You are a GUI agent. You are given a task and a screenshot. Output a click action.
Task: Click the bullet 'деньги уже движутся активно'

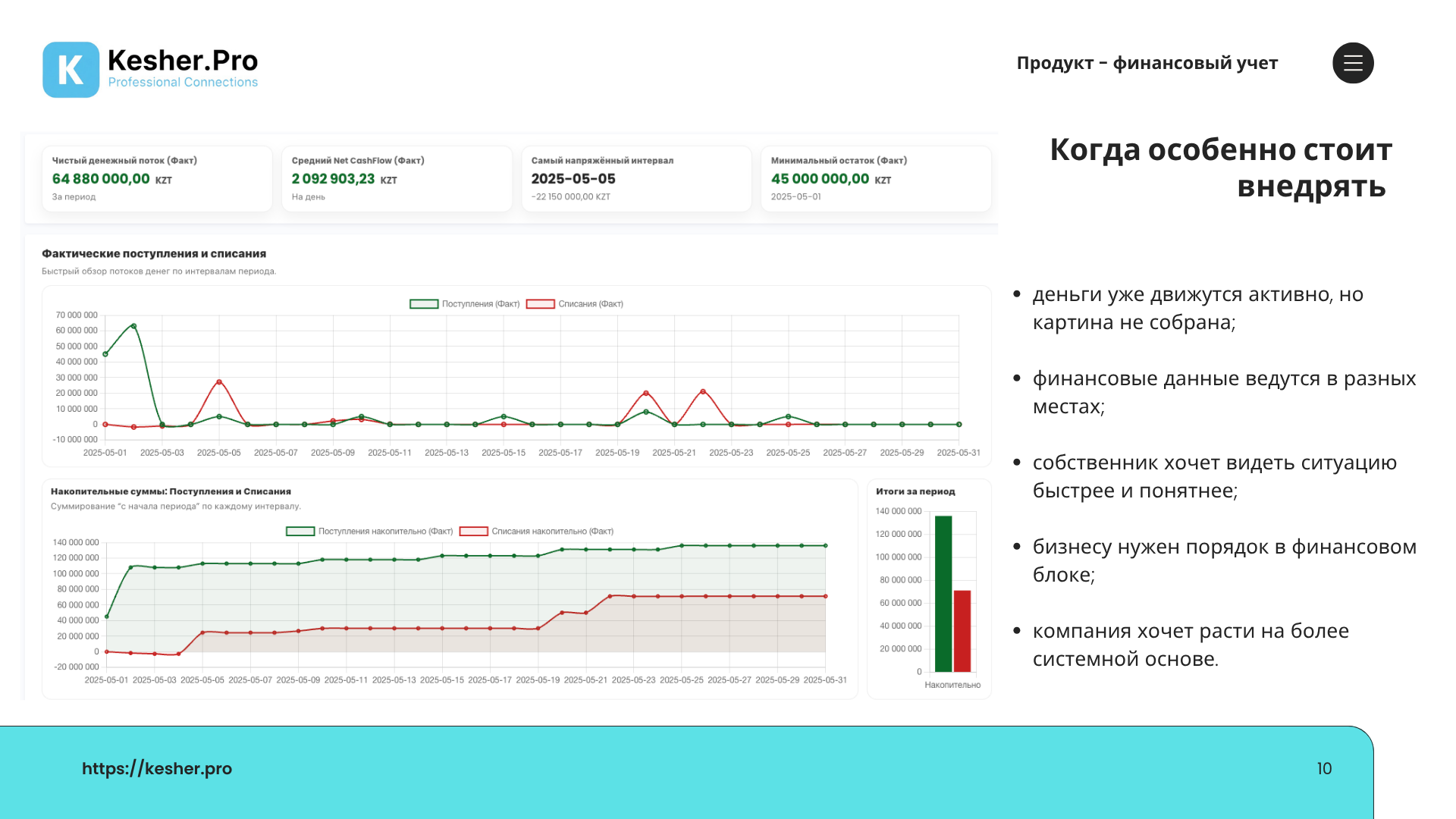(1198, 308)
